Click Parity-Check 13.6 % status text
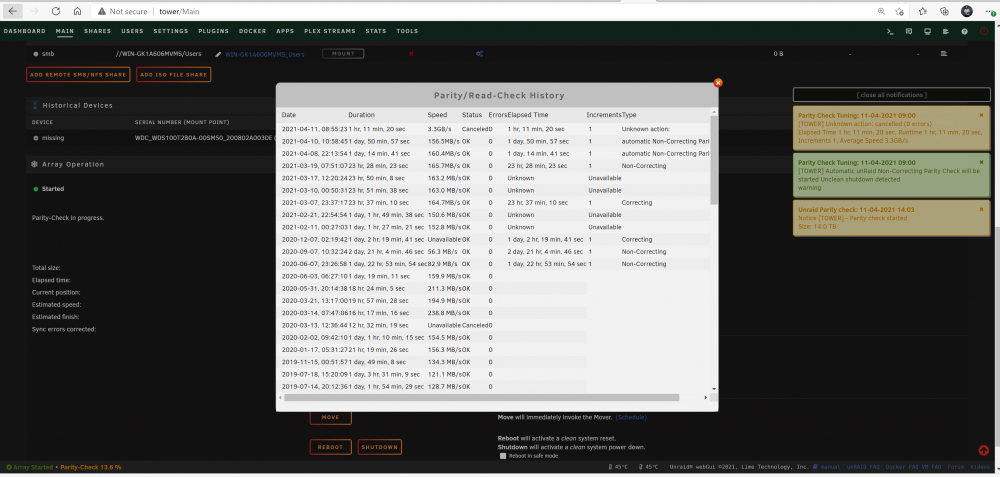 (91, 467)
